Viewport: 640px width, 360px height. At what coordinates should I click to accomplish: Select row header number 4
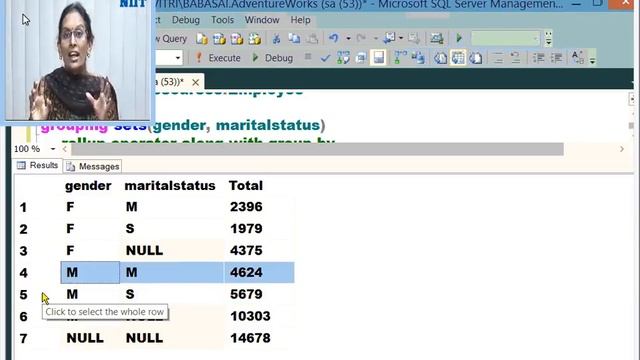23,273
